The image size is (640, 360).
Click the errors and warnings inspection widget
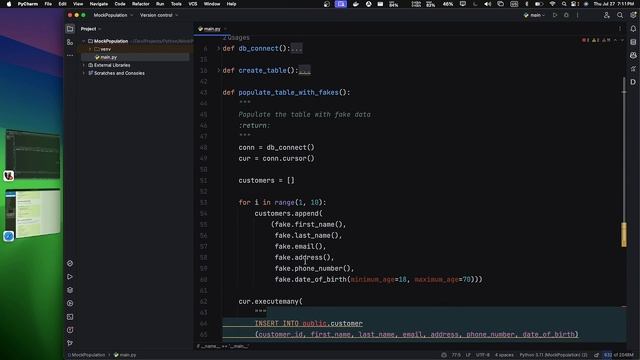[x=596, y=40]
